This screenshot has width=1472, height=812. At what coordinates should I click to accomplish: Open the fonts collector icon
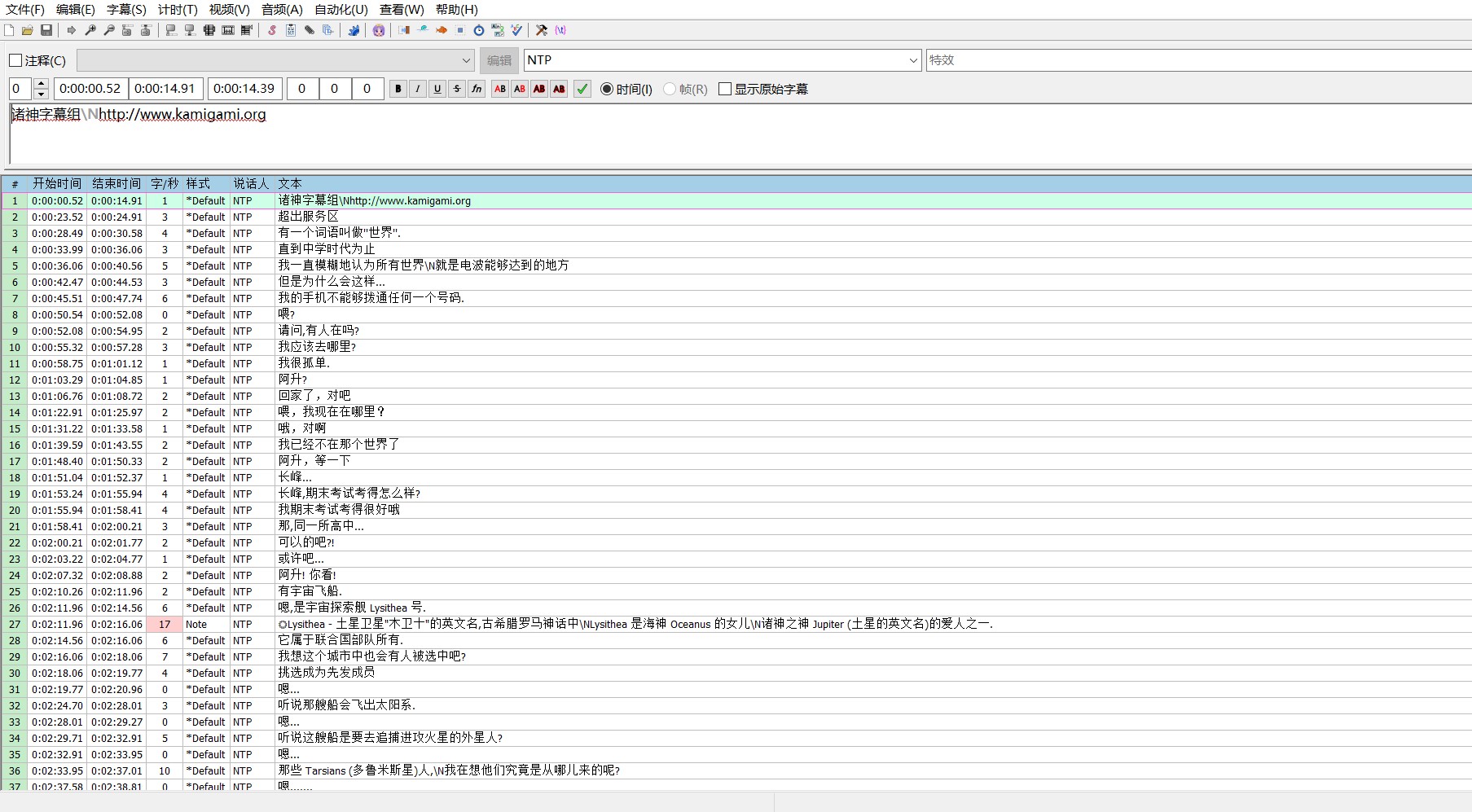328,30
